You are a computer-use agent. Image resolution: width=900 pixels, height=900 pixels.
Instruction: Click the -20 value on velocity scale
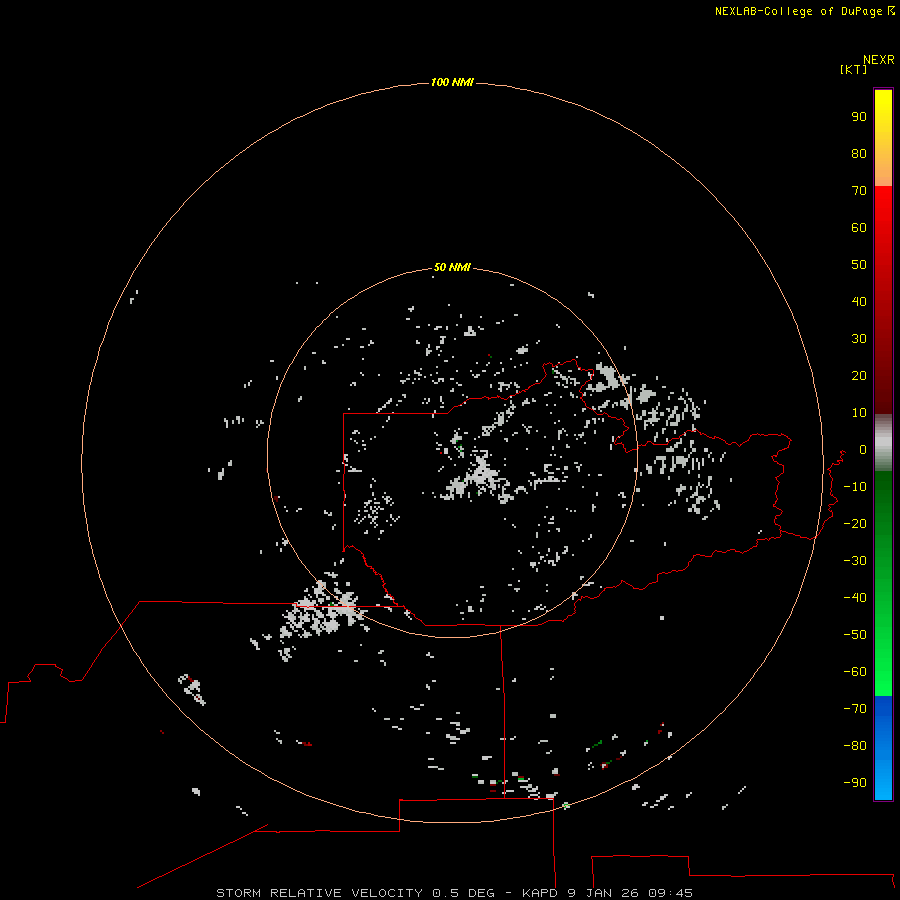coord(855,523)
